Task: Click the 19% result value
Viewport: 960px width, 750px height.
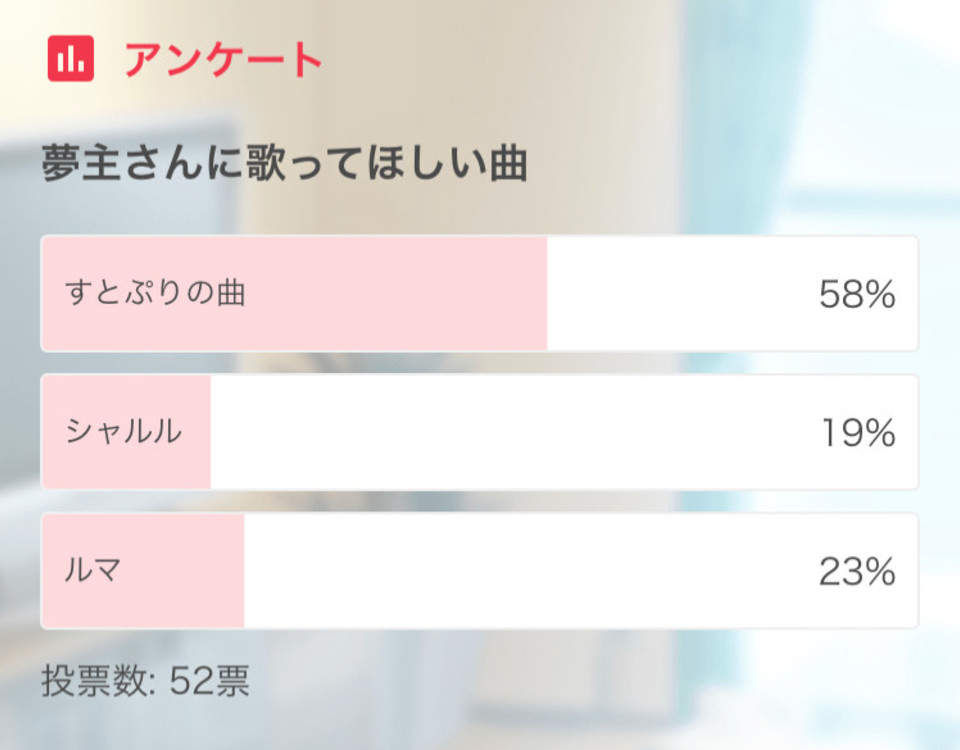Action: pyautogui.click(x=858, y=433)
